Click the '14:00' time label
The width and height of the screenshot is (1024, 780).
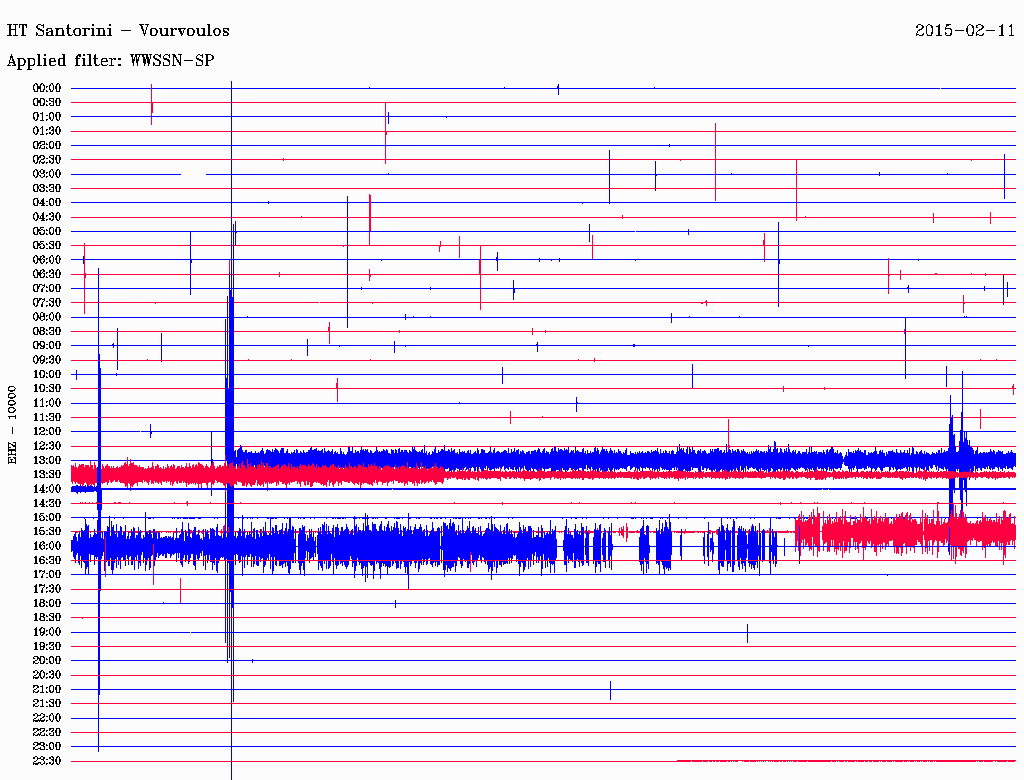(x=47, y=489)
